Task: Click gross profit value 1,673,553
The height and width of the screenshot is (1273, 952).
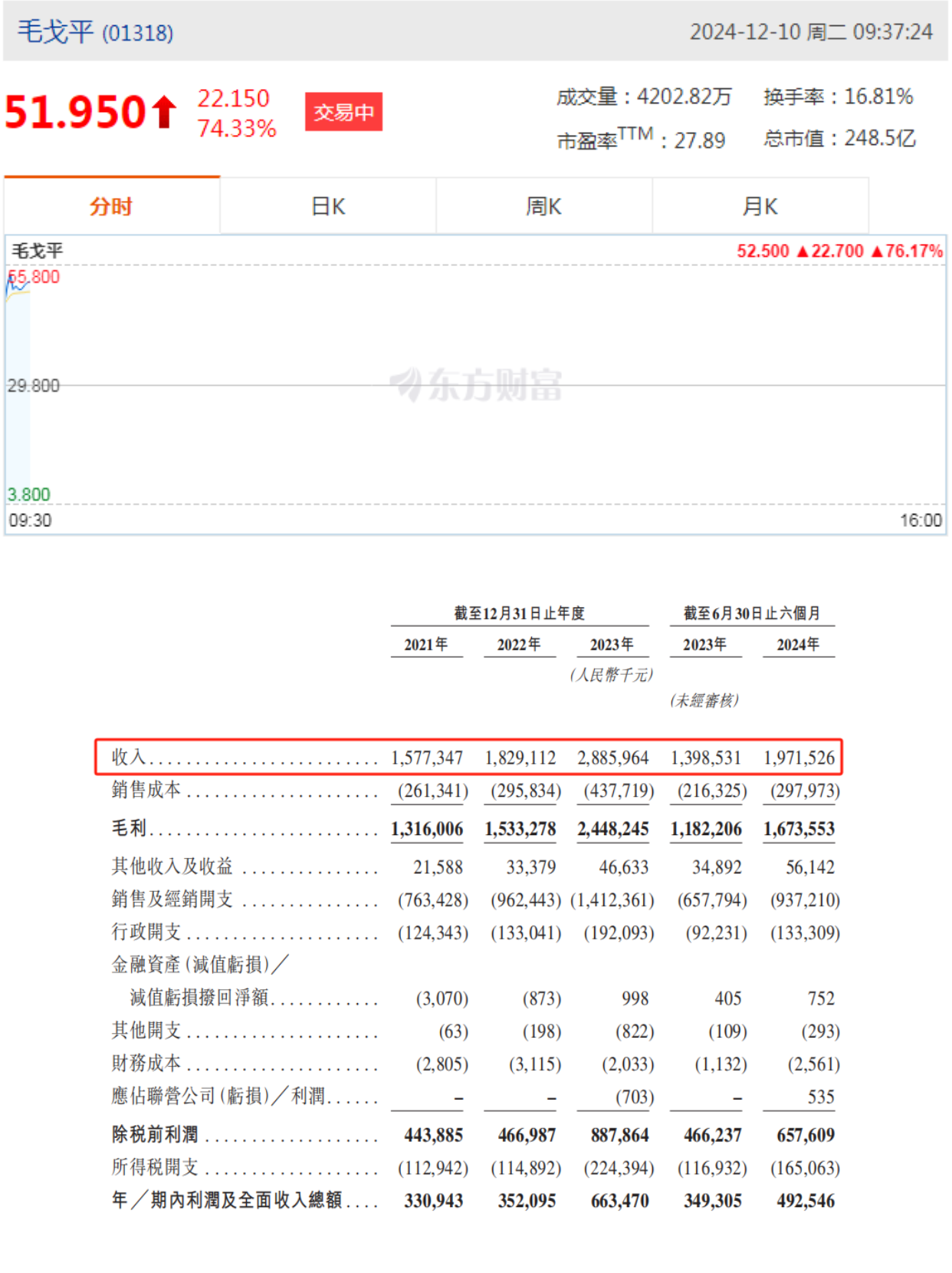Action: (x=799, y=829)
